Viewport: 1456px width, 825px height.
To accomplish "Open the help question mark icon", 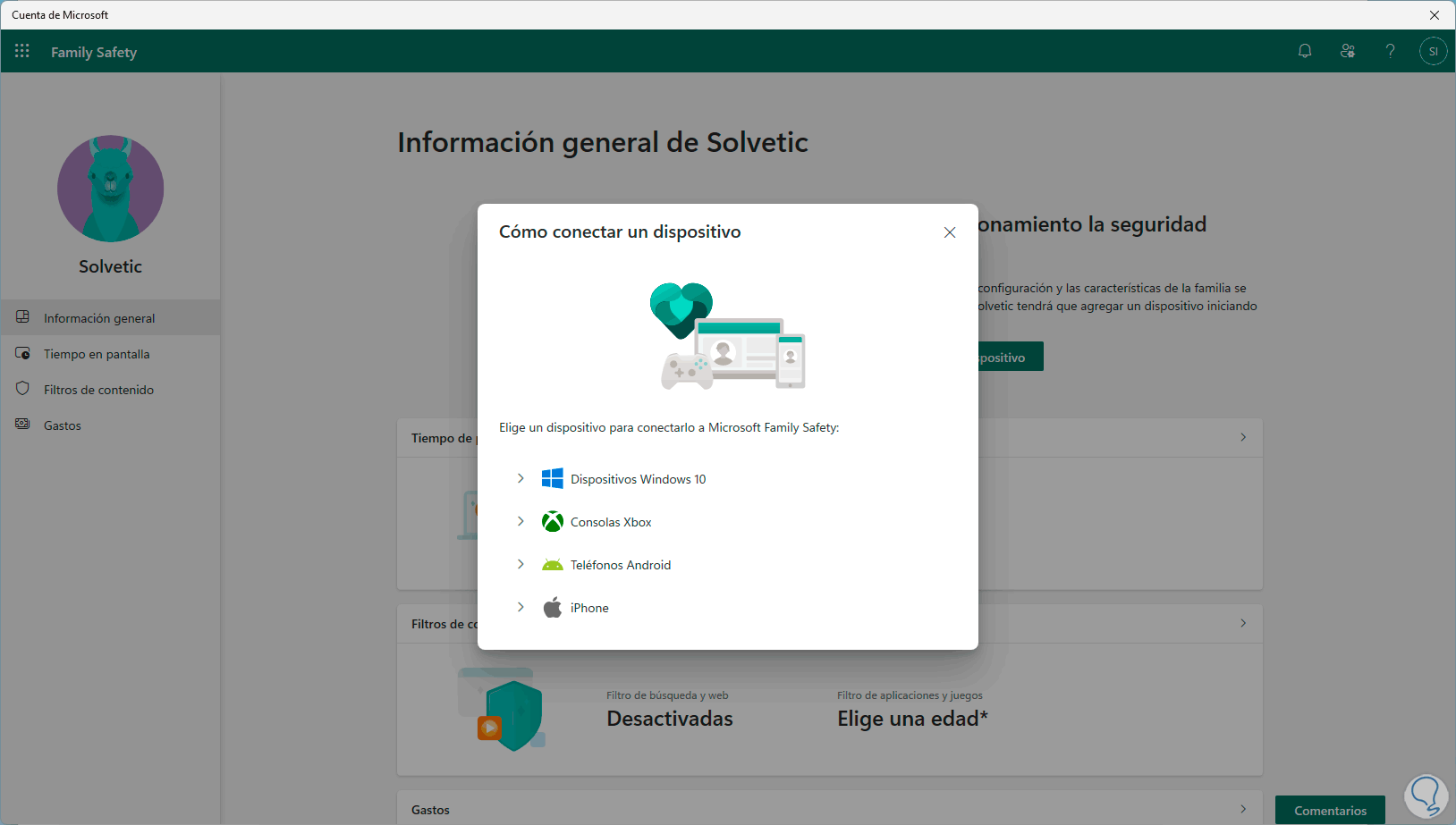I will point(1390,51).
